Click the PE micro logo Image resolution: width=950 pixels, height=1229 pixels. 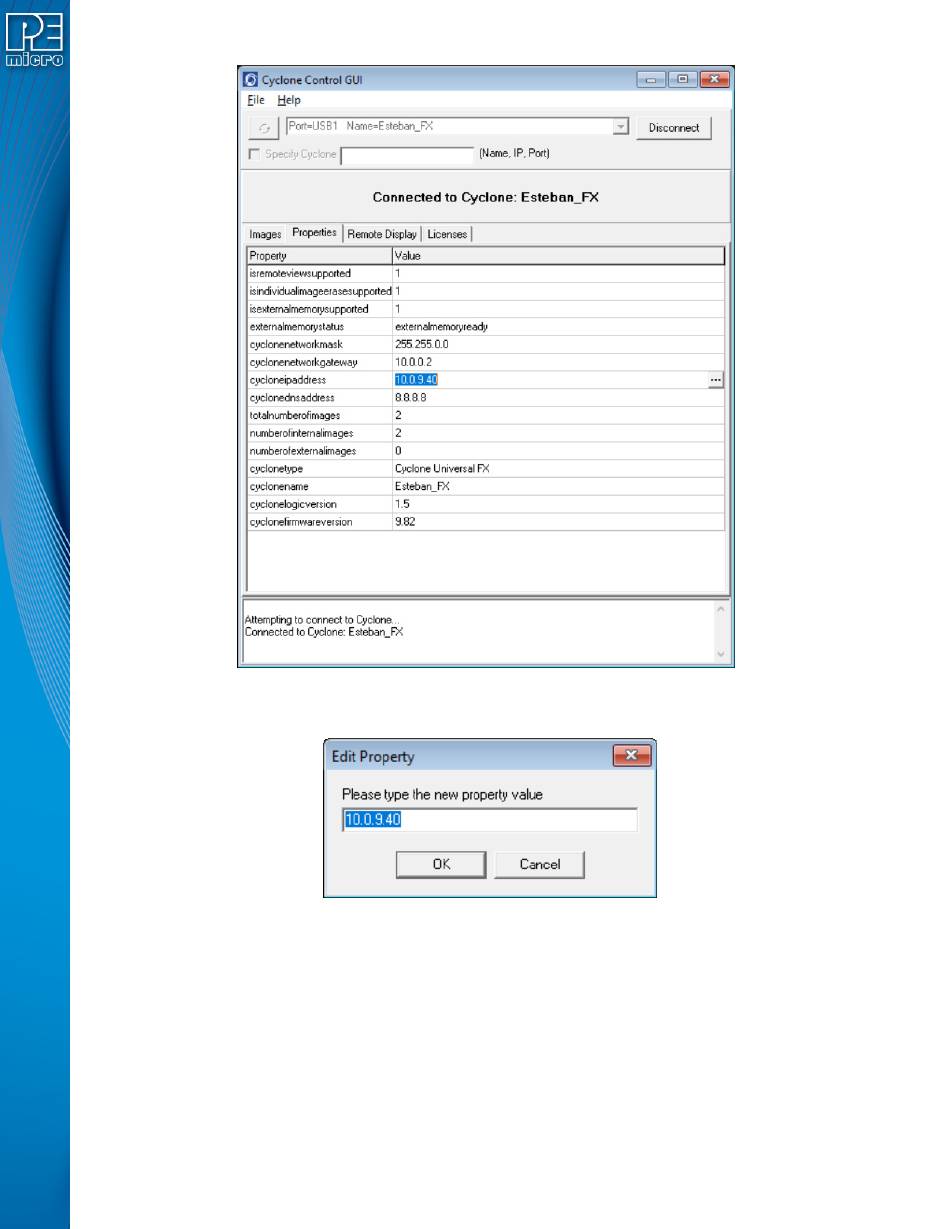[34, 40]
